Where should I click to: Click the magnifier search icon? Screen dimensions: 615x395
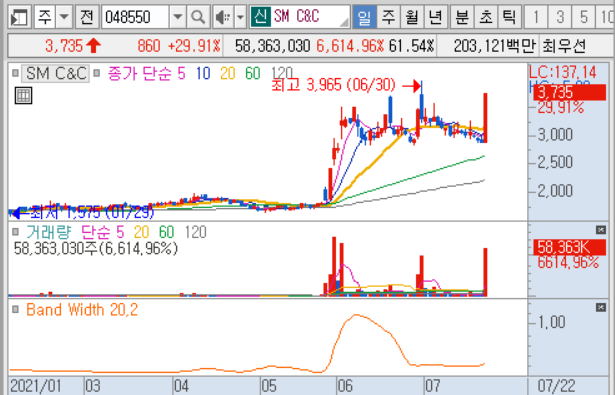(198, 17)
